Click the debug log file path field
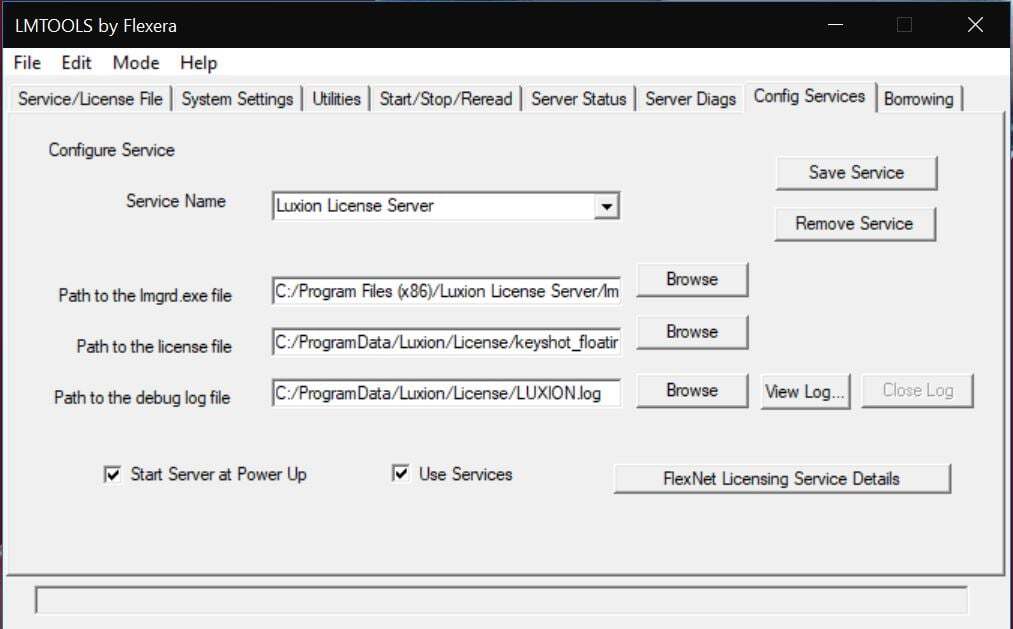1013x629 pixels. pyautogui.click(x=446, y=393)
